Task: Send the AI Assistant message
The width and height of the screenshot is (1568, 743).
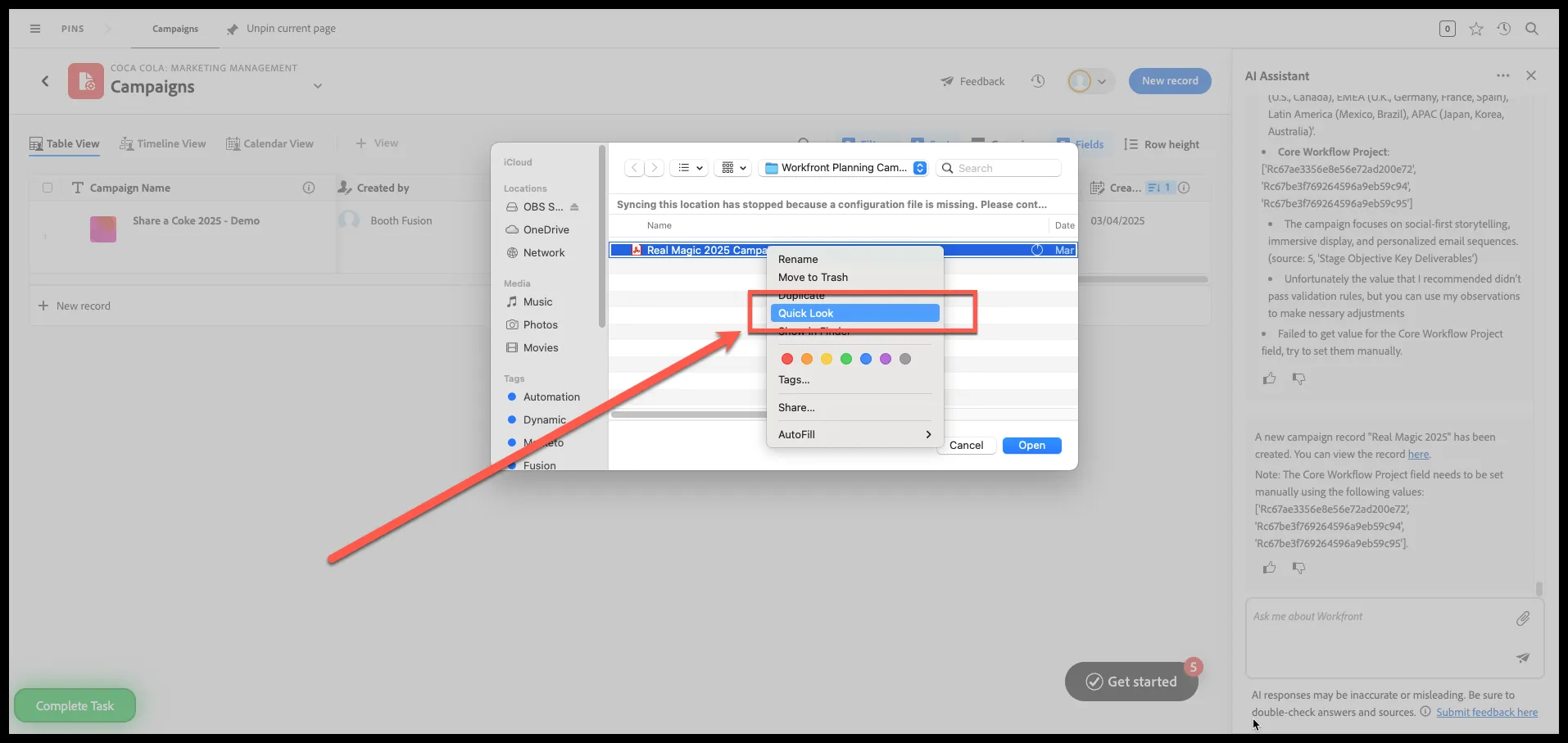Action: 1523,657
